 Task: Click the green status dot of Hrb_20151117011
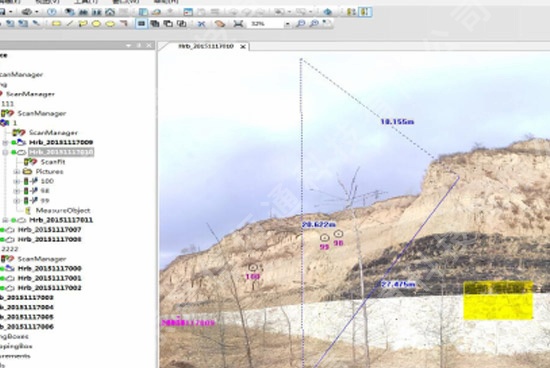click(x=14, y=220)
